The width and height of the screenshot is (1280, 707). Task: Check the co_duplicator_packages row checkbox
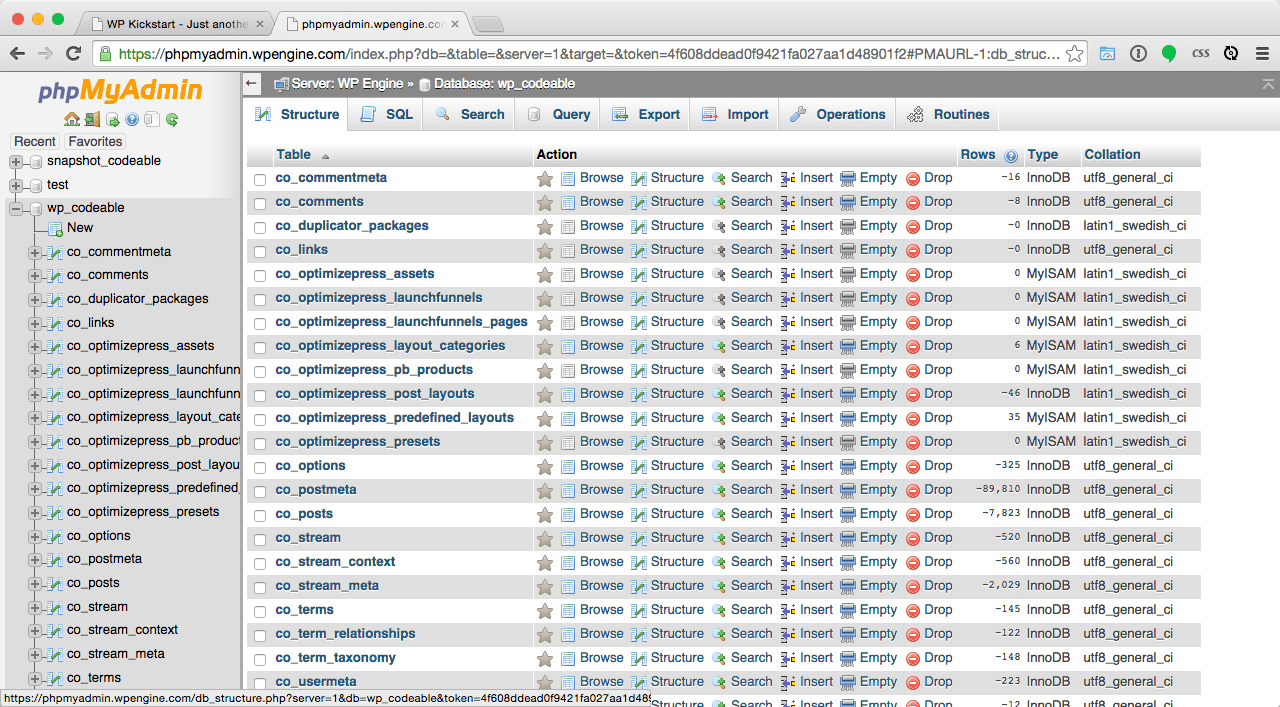point(260,228)
